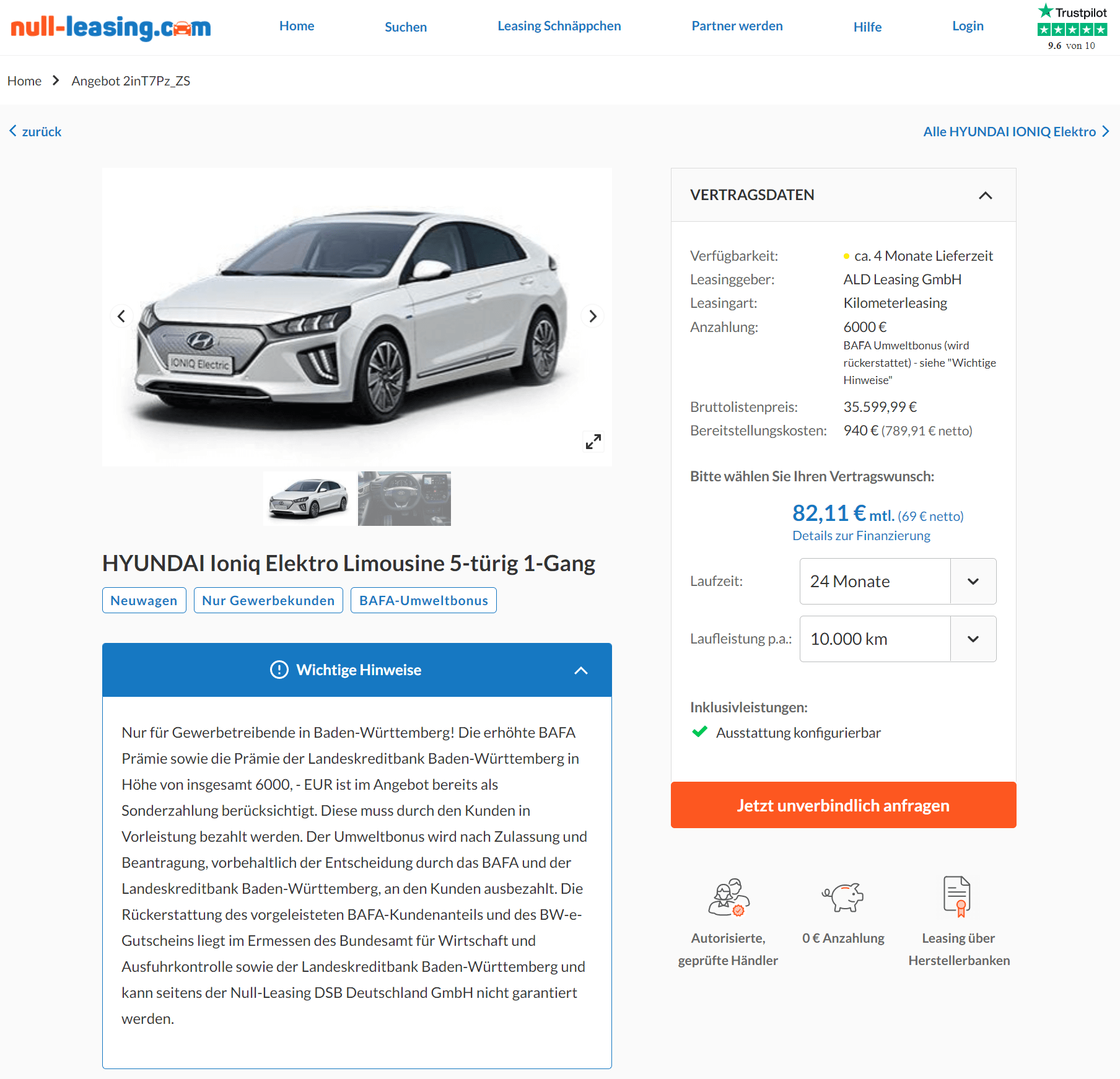This screenshot has width=1120, height=1079.
Task: Click the breadcrumb separator arrow
Action: 56,81
